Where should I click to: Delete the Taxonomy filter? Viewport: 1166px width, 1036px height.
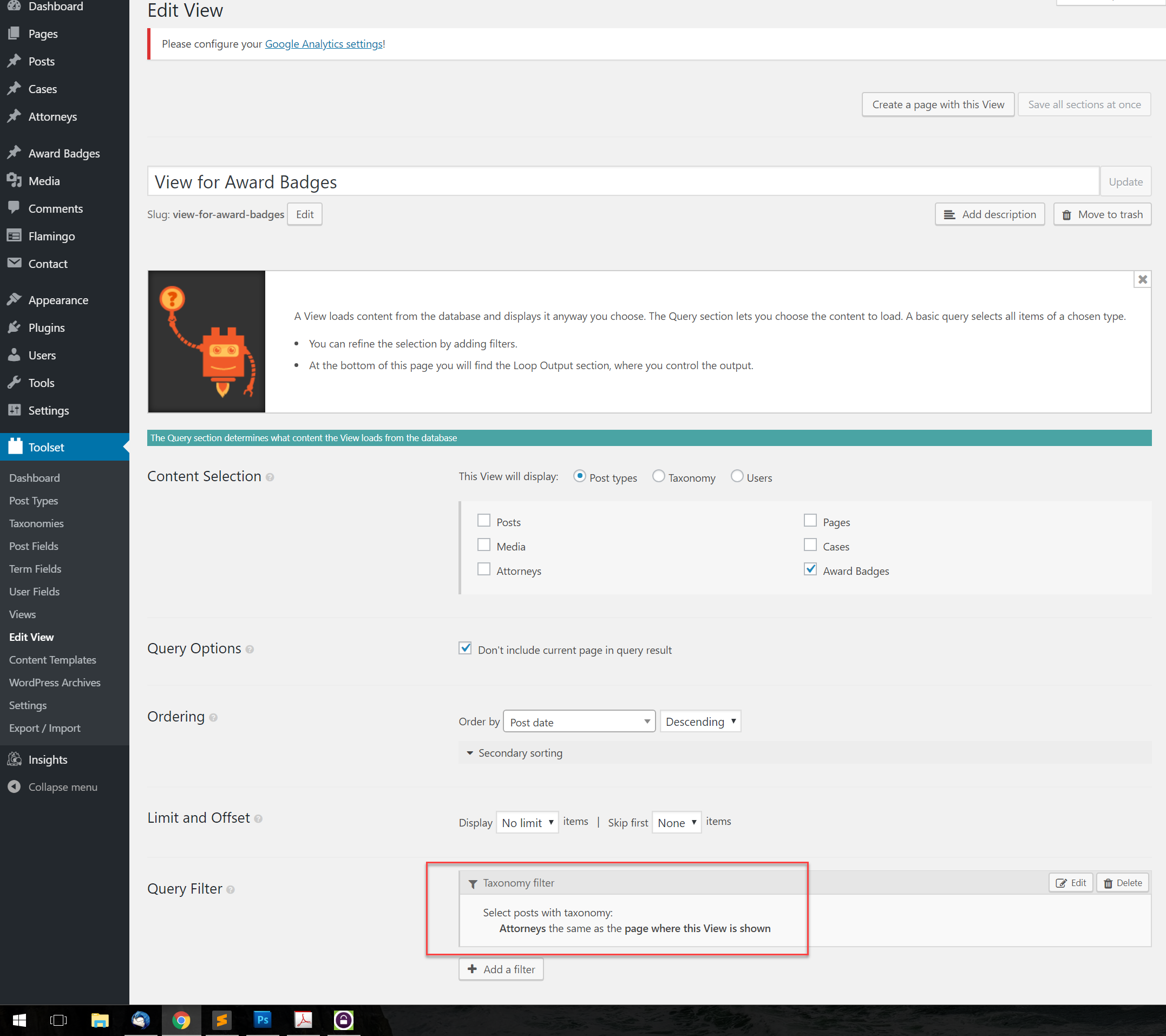1123,883
